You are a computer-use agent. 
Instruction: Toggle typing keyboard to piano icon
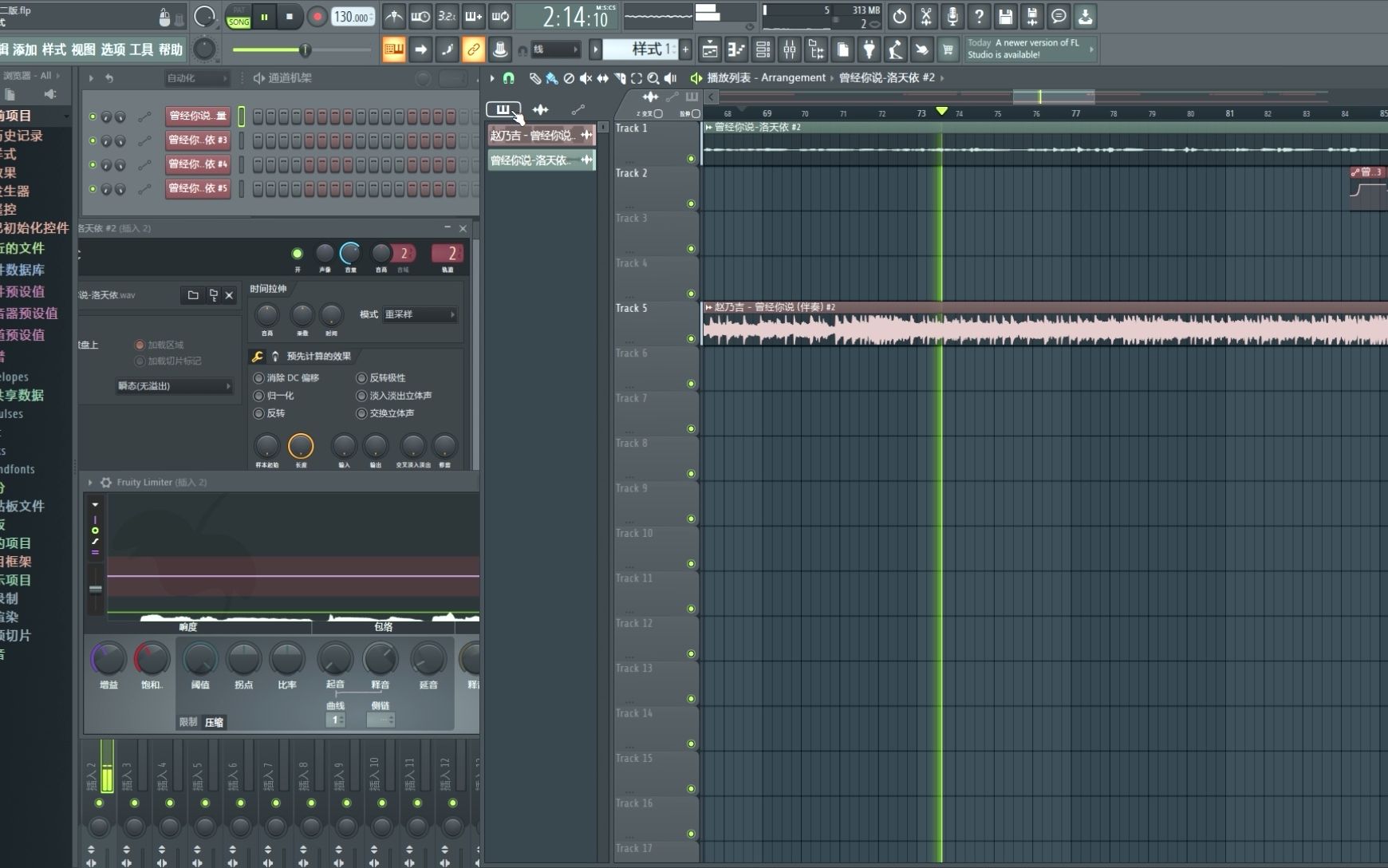[393, 49]
